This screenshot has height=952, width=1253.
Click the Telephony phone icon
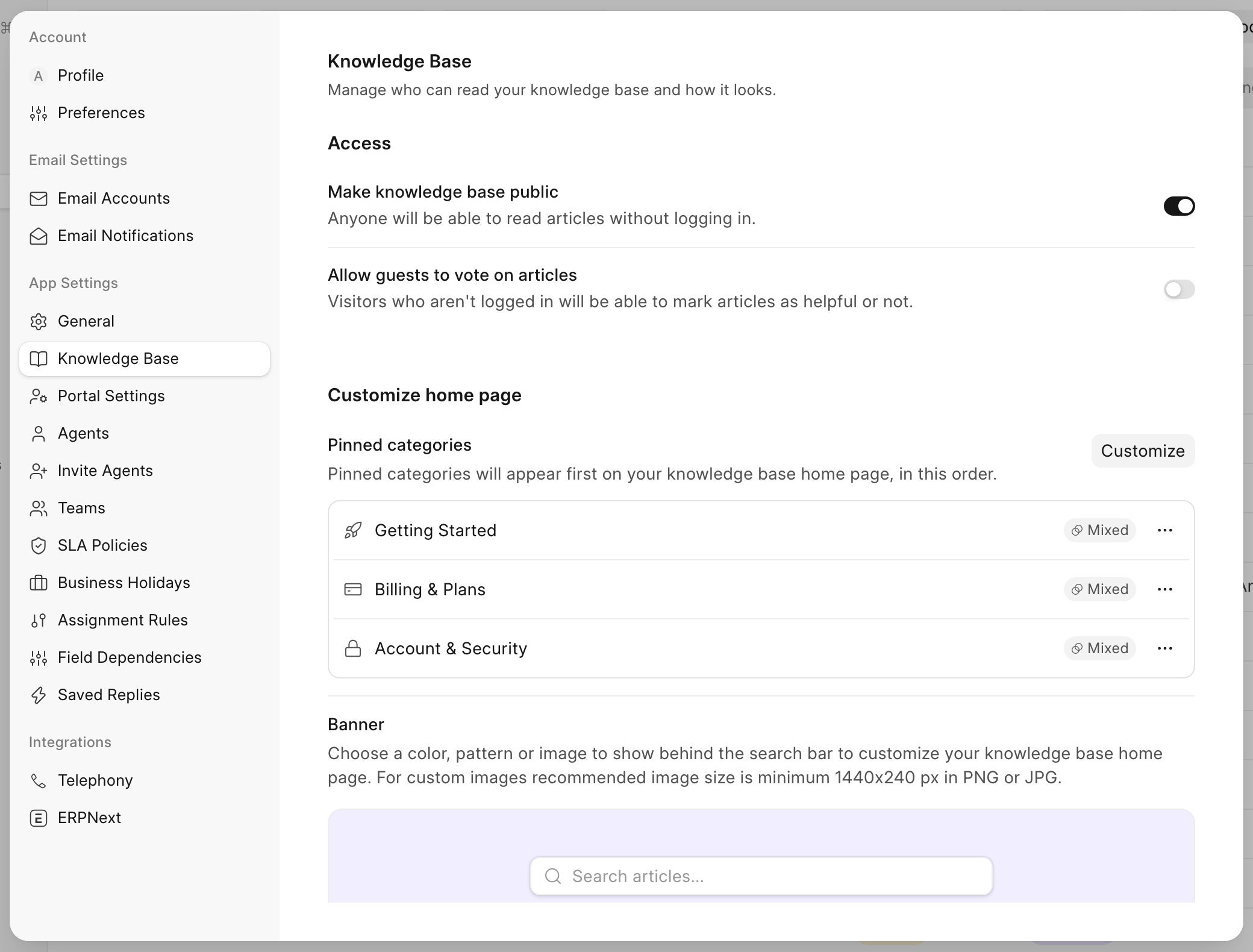(x=39, y=781)
